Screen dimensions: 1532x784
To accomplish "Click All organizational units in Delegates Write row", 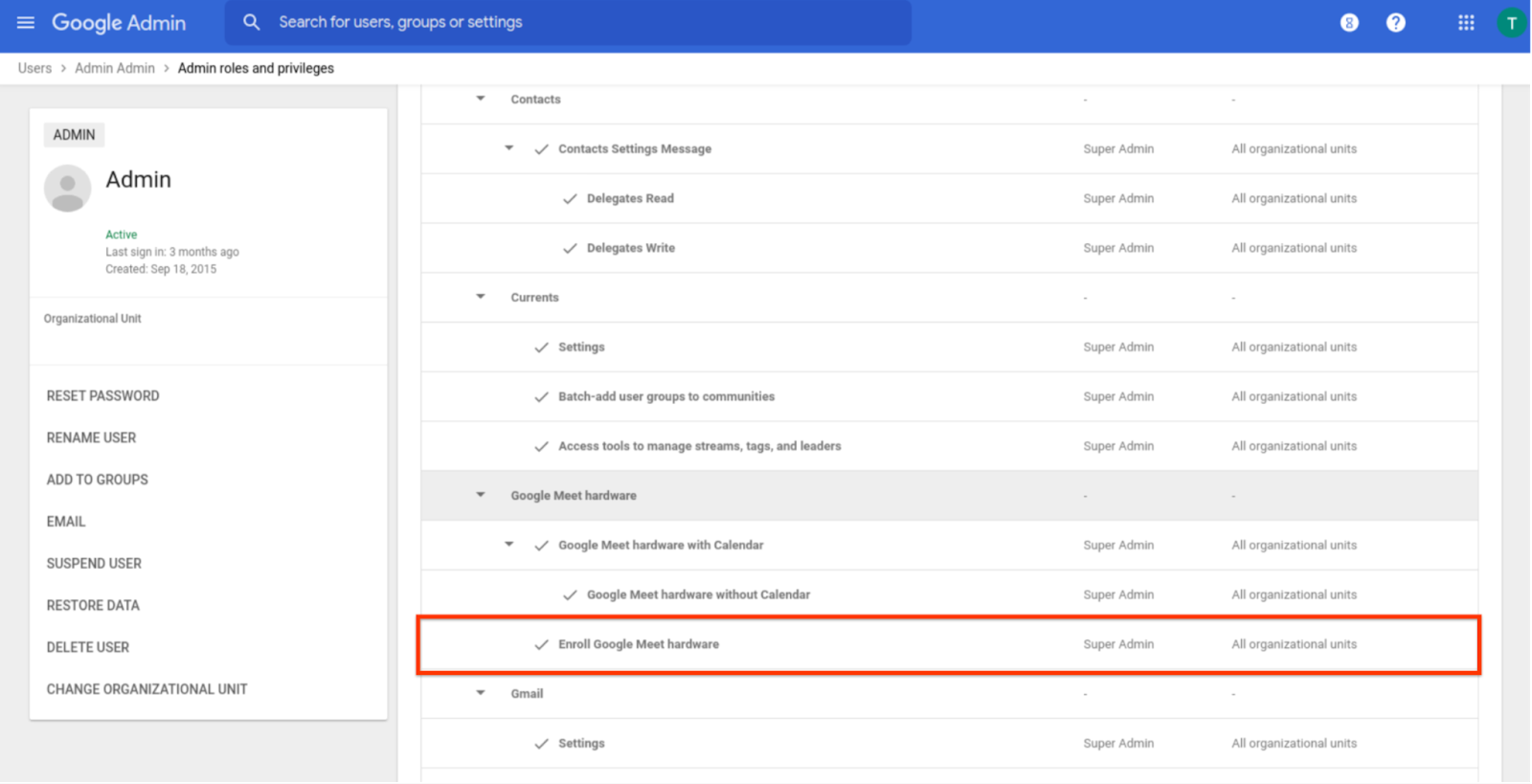I will pyautogui.click(x=1294, y=248).
